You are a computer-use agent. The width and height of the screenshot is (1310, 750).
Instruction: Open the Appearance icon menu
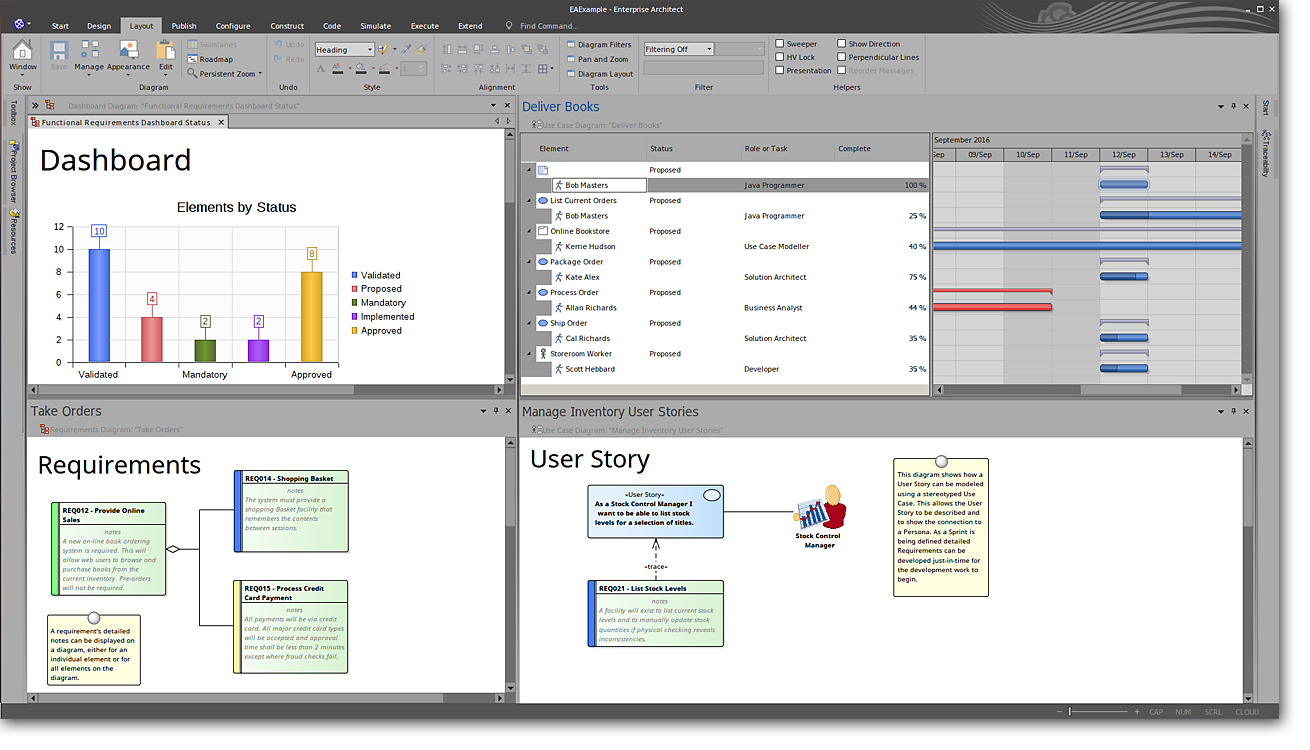[128, 54]
